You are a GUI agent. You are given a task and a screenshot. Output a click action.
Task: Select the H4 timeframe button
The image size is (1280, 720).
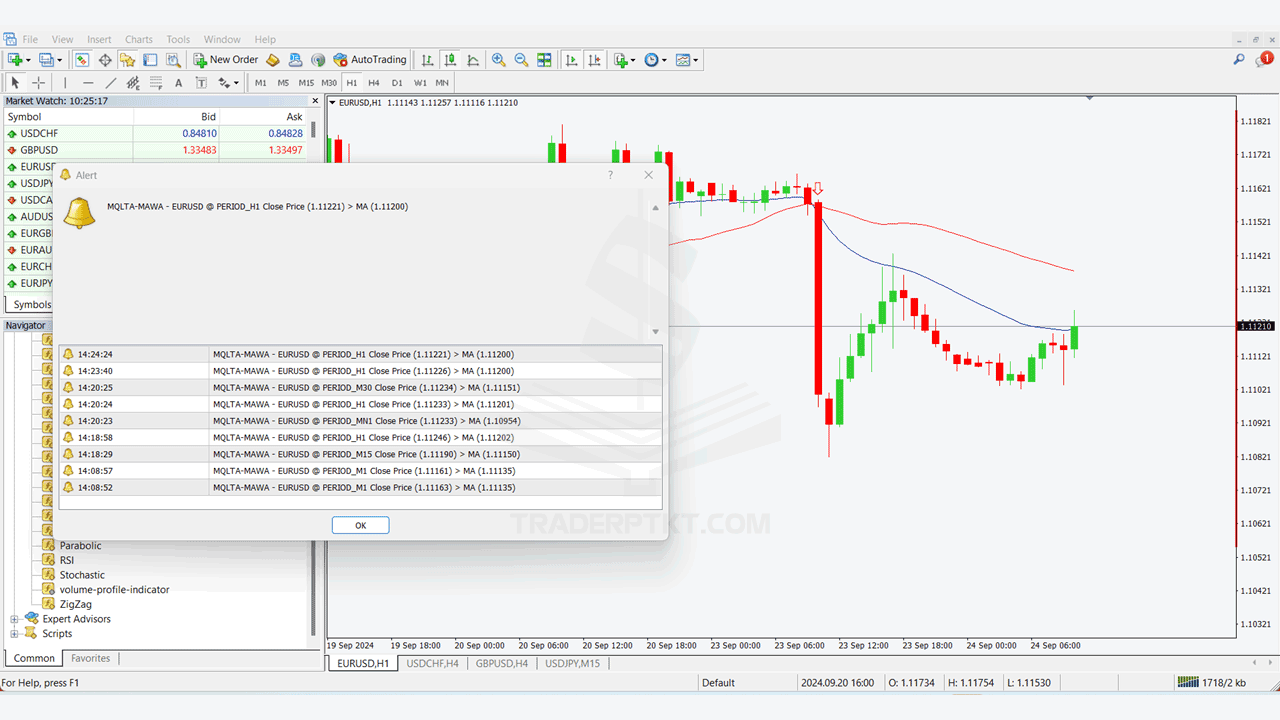(374, 83)
